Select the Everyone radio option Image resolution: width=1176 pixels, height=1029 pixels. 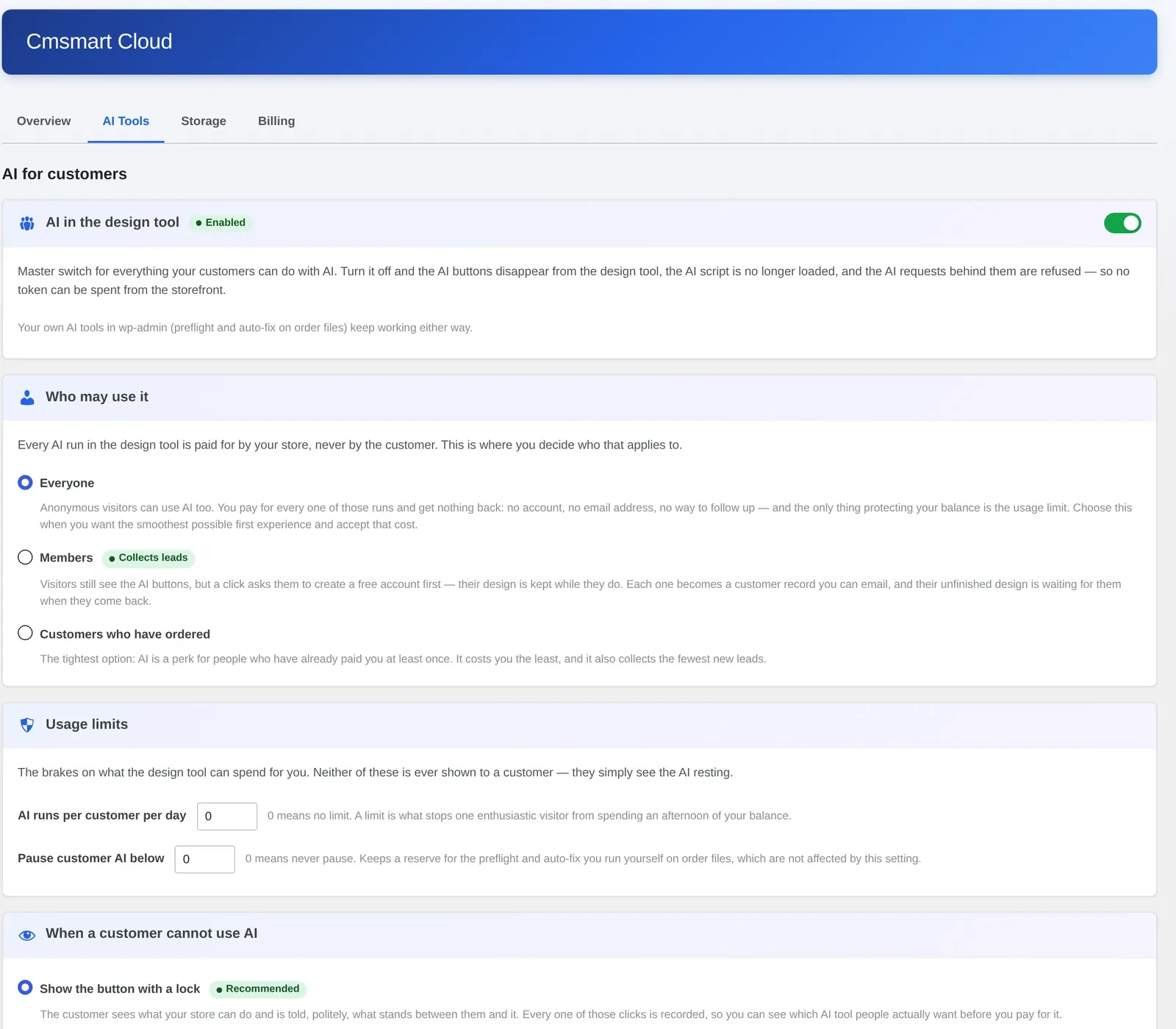pyautogui.click(x=25, y=482)
